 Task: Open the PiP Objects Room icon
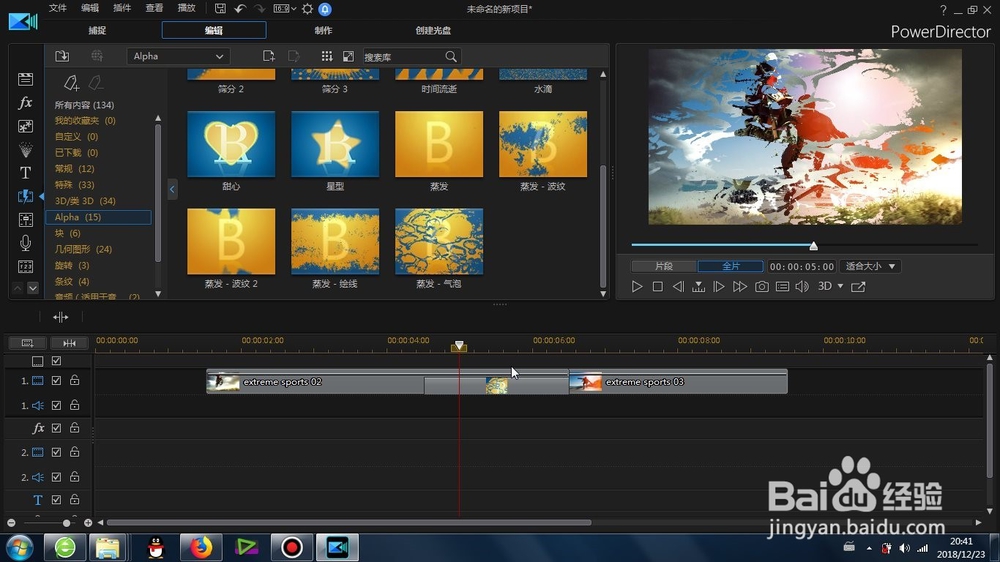[26, 126]
